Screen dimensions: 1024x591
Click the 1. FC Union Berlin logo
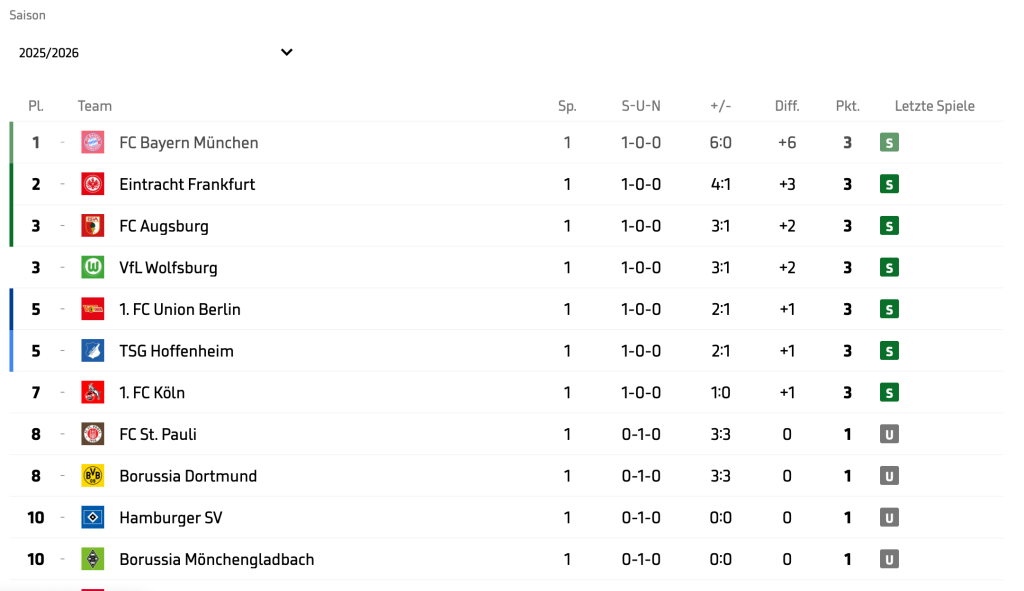(x=93, y=310)
